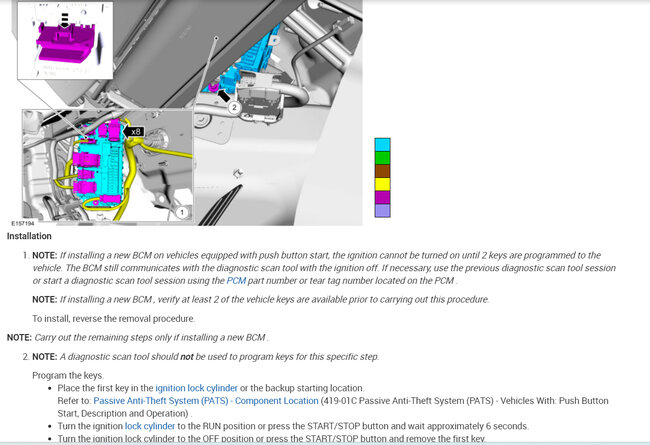Click note 'Carry out the remaining steps only'
The width and height of the screenshot is (650, 445).
tap(138, 338)
